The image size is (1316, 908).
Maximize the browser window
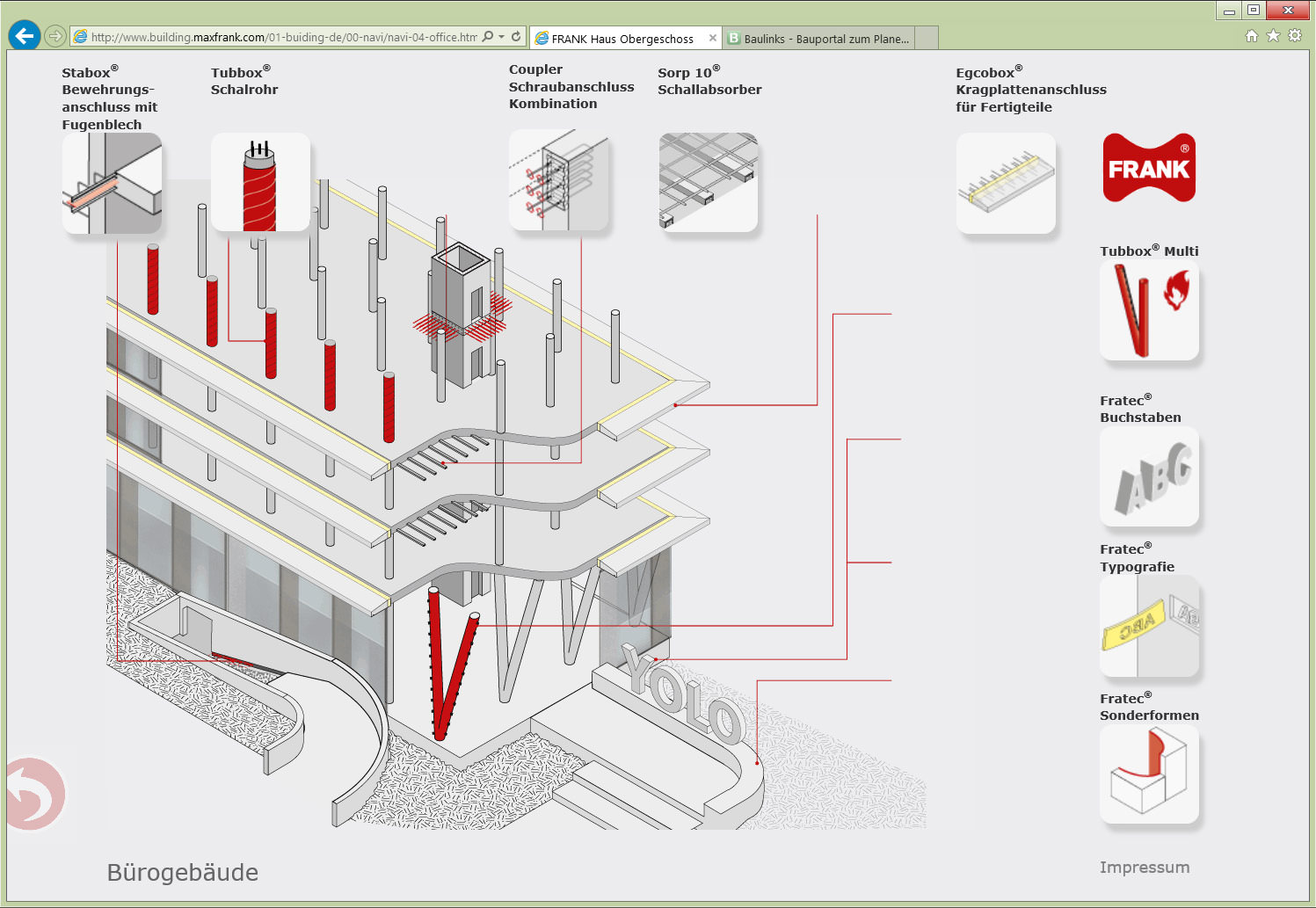1254,11
